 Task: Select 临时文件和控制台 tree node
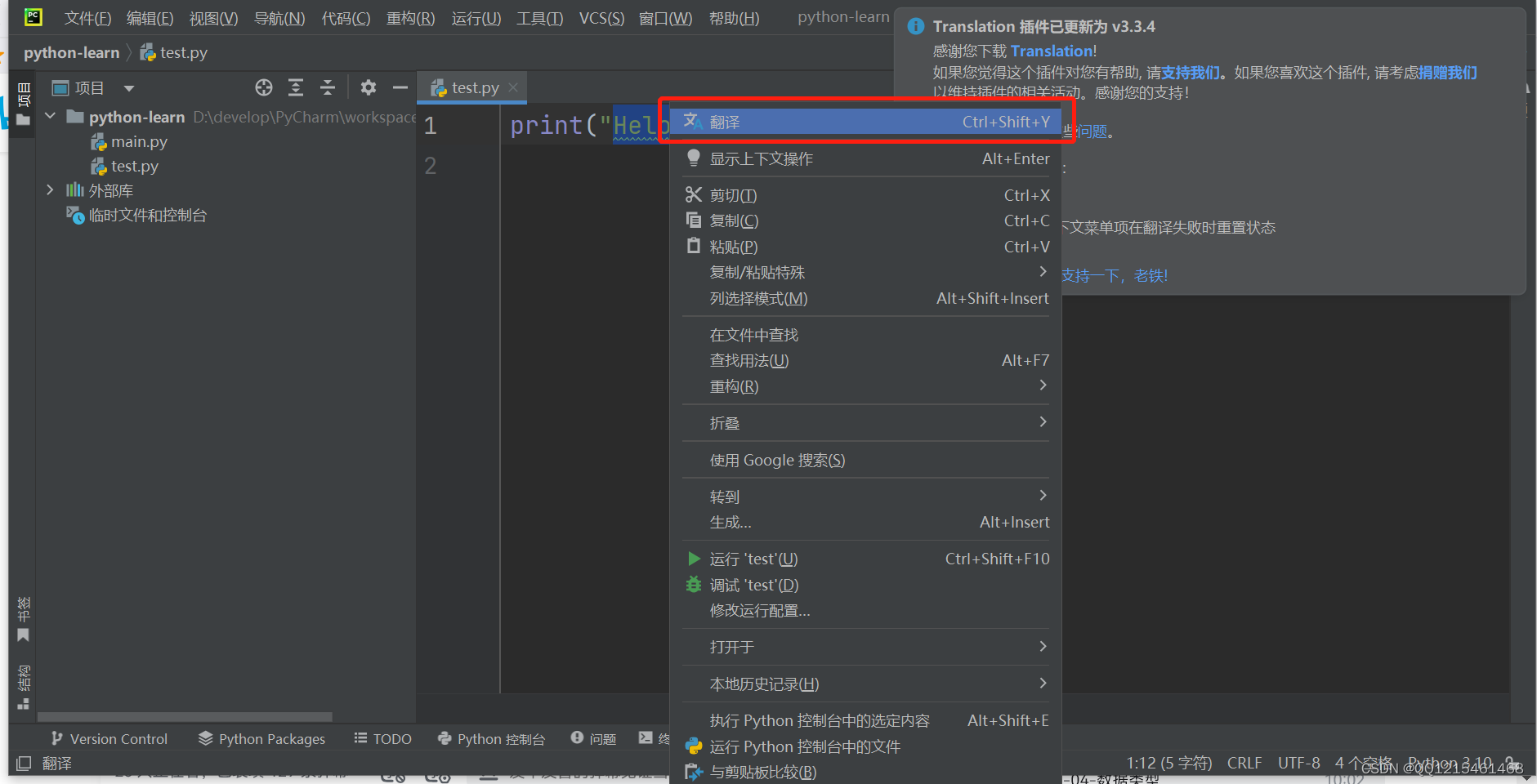coord(147,215)
